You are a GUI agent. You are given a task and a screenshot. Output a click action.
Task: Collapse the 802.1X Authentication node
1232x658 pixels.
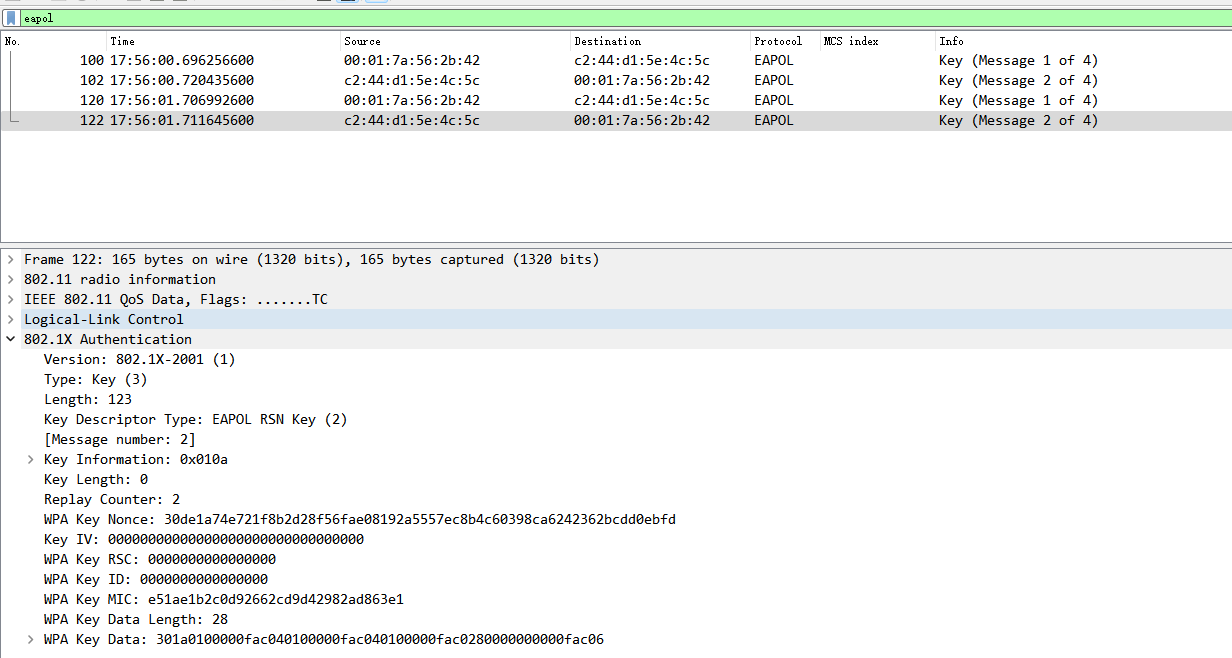(11, 339)
